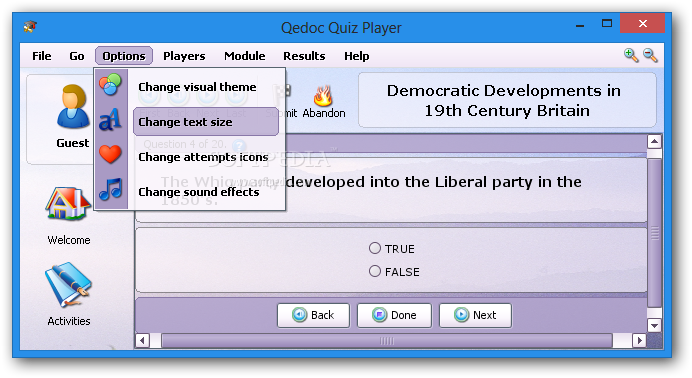Click the horizontal scrollbar right arrow
Screen dimensions: 692x378
[x=639, y=341]
